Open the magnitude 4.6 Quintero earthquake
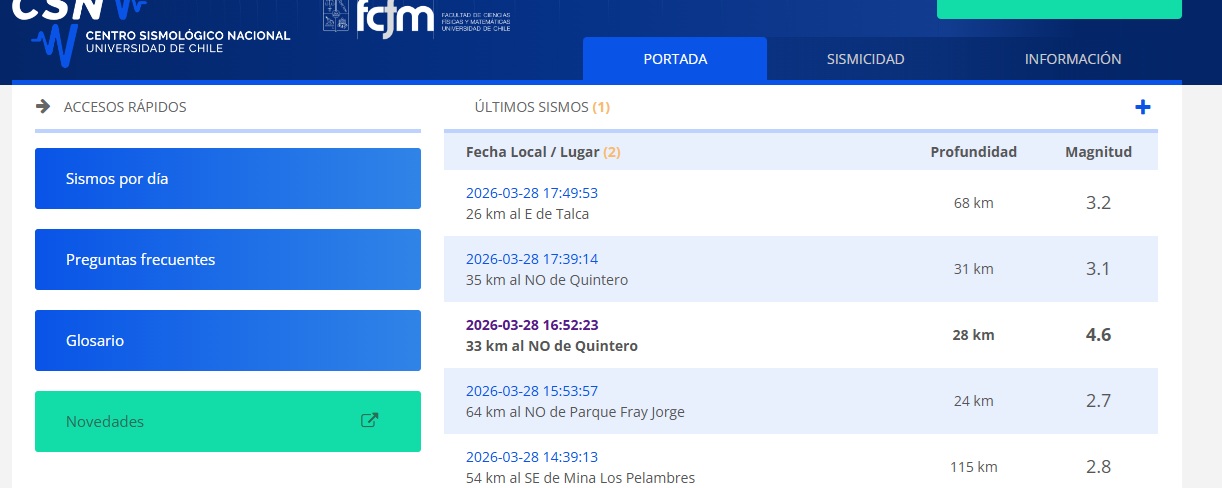Viewport: 1222px width, 488px height. [531, 325]
